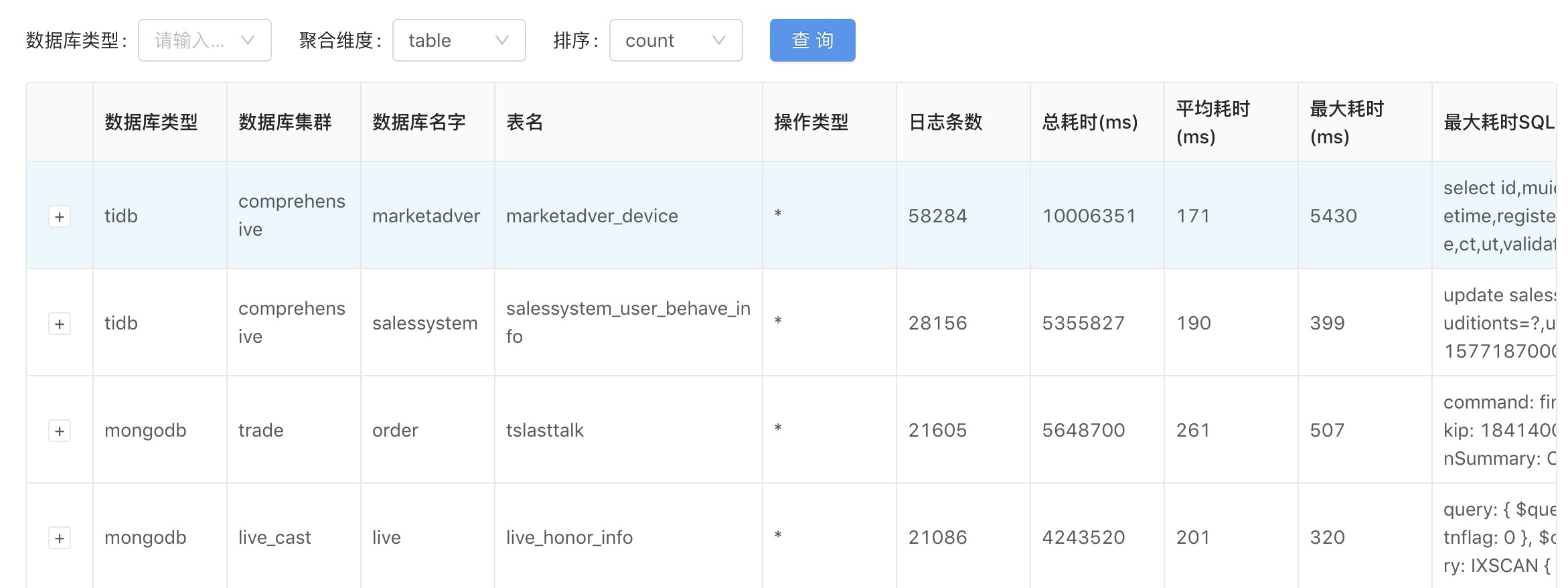Click max time value 399
Viewport: 1568px width, 588px height.
[1327, 323]
